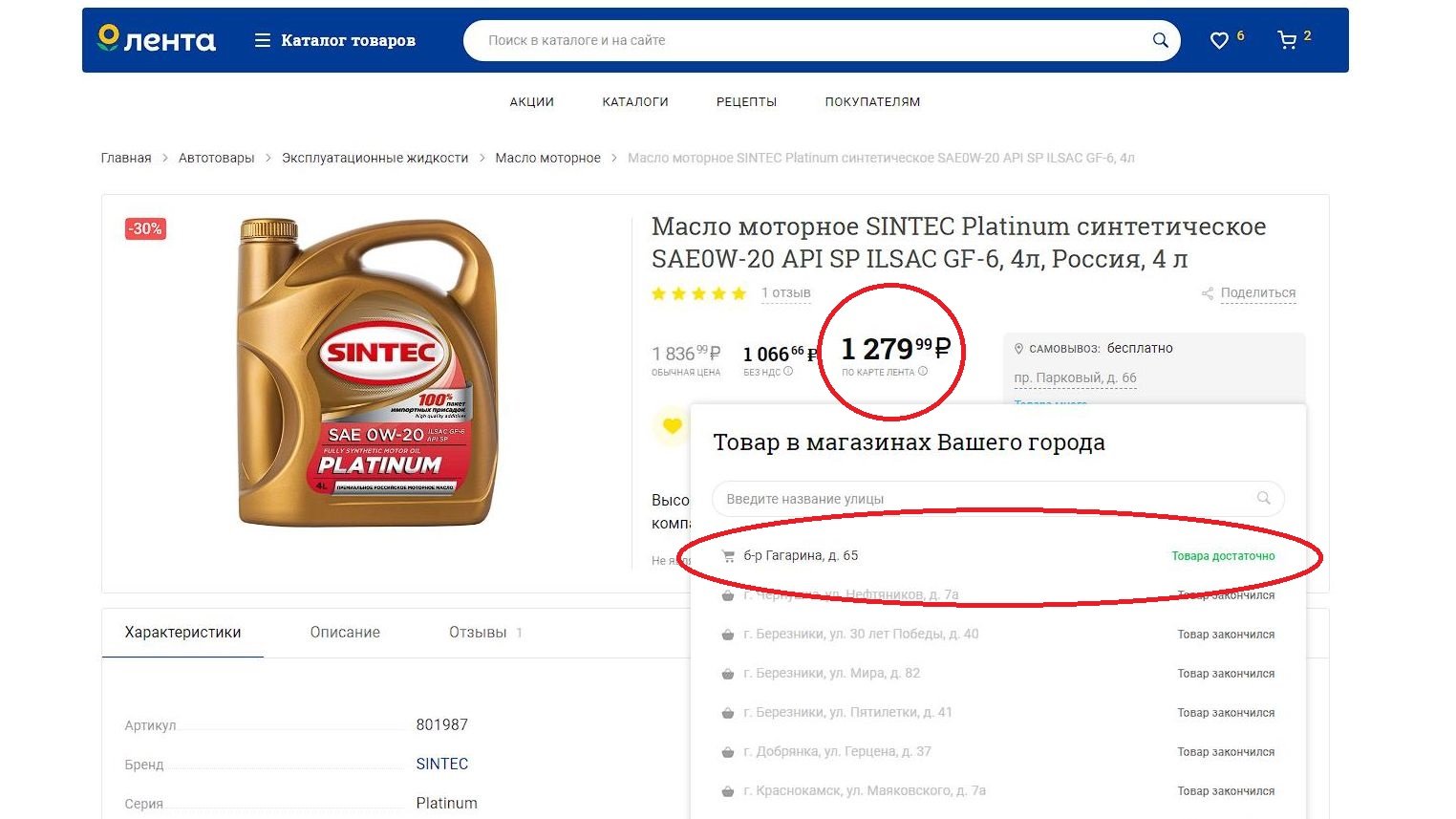1456x819 pixels.
Task: Click the info icon by ПО КАРТЕ ЛЕНТА
Action: (x=923, y=372)
